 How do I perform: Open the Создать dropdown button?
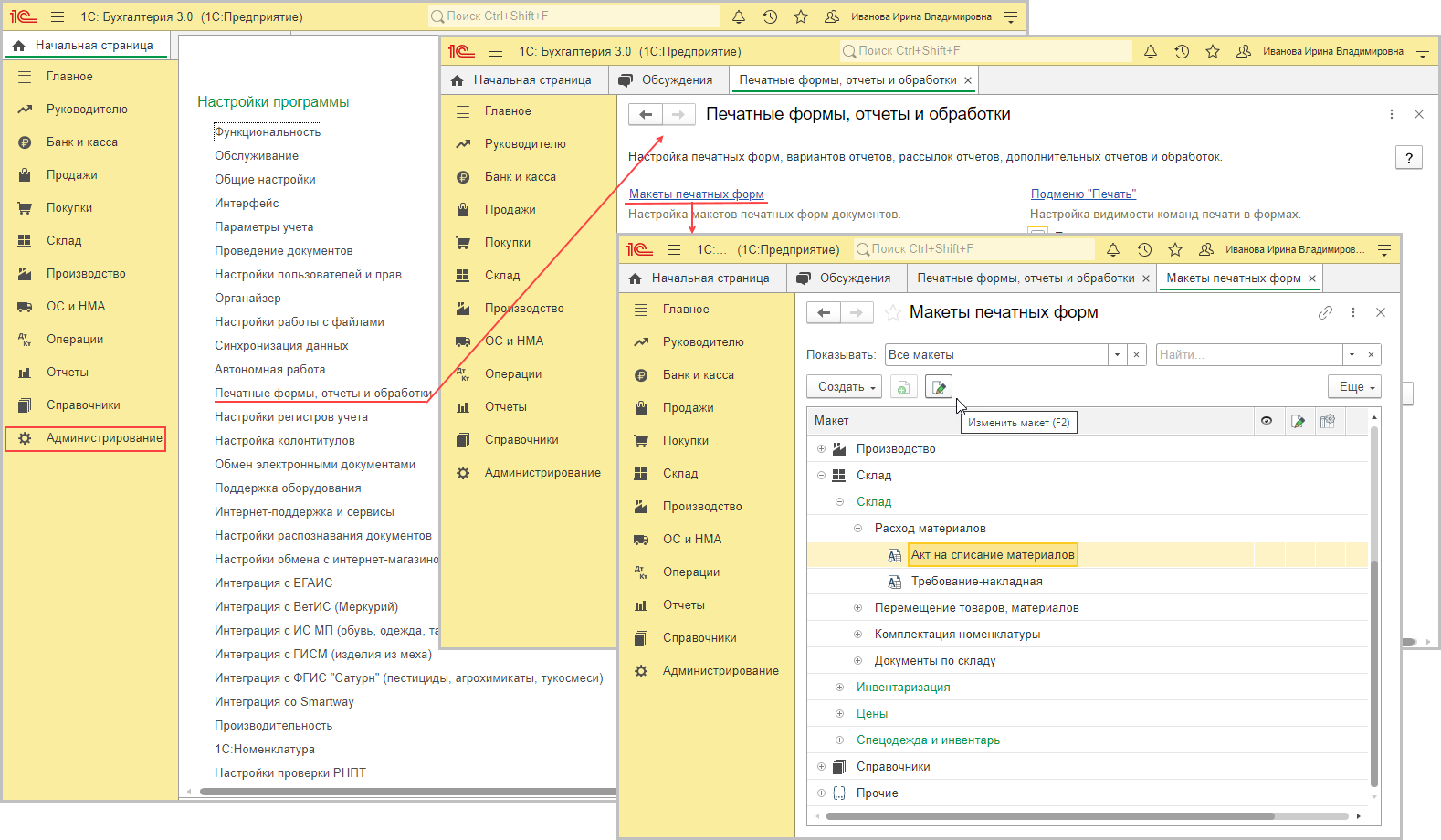tap(845, 387)
